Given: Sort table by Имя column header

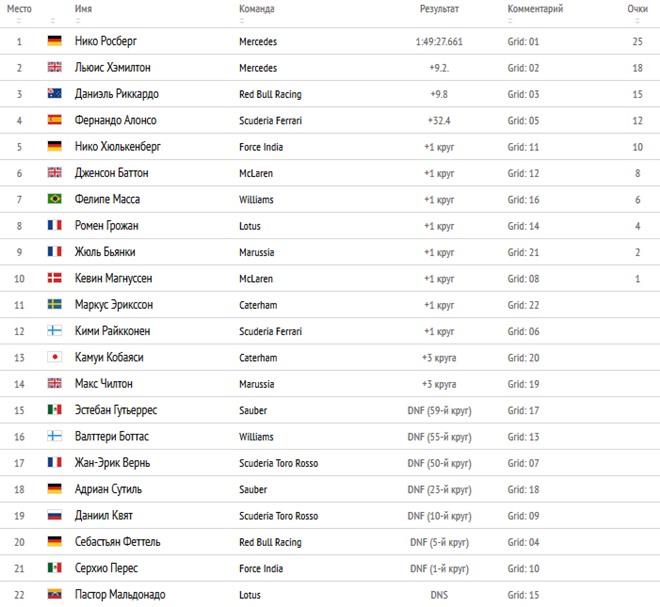Looking at the screenshot, I should [83, 9].
